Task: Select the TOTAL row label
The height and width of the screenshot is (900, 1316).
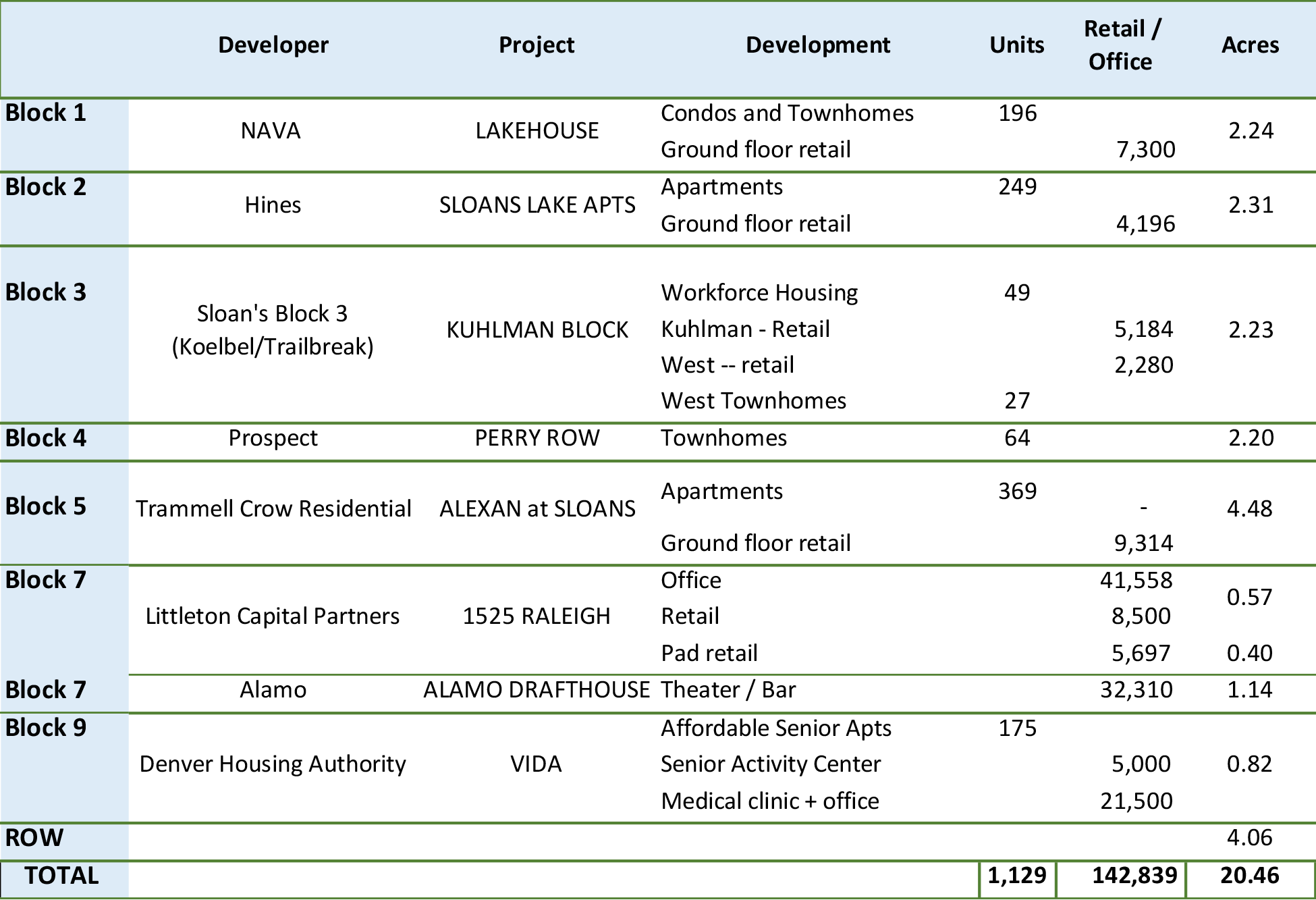Action: (x=61, y=876)
